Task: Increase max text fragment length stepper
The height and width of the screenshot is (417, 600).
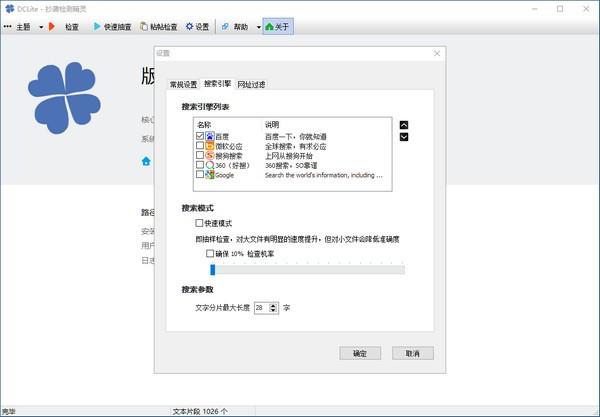Action: click(x=273, y=305)
